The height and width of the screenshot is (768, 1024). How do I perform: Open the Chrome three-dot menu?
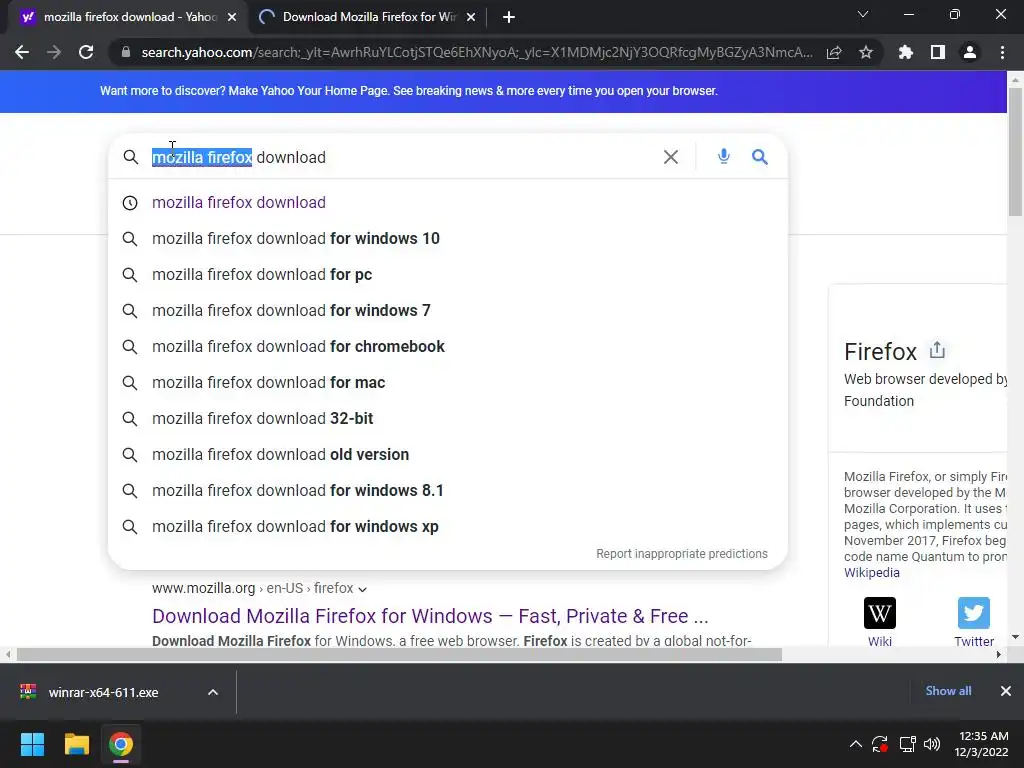(1002, 52)
